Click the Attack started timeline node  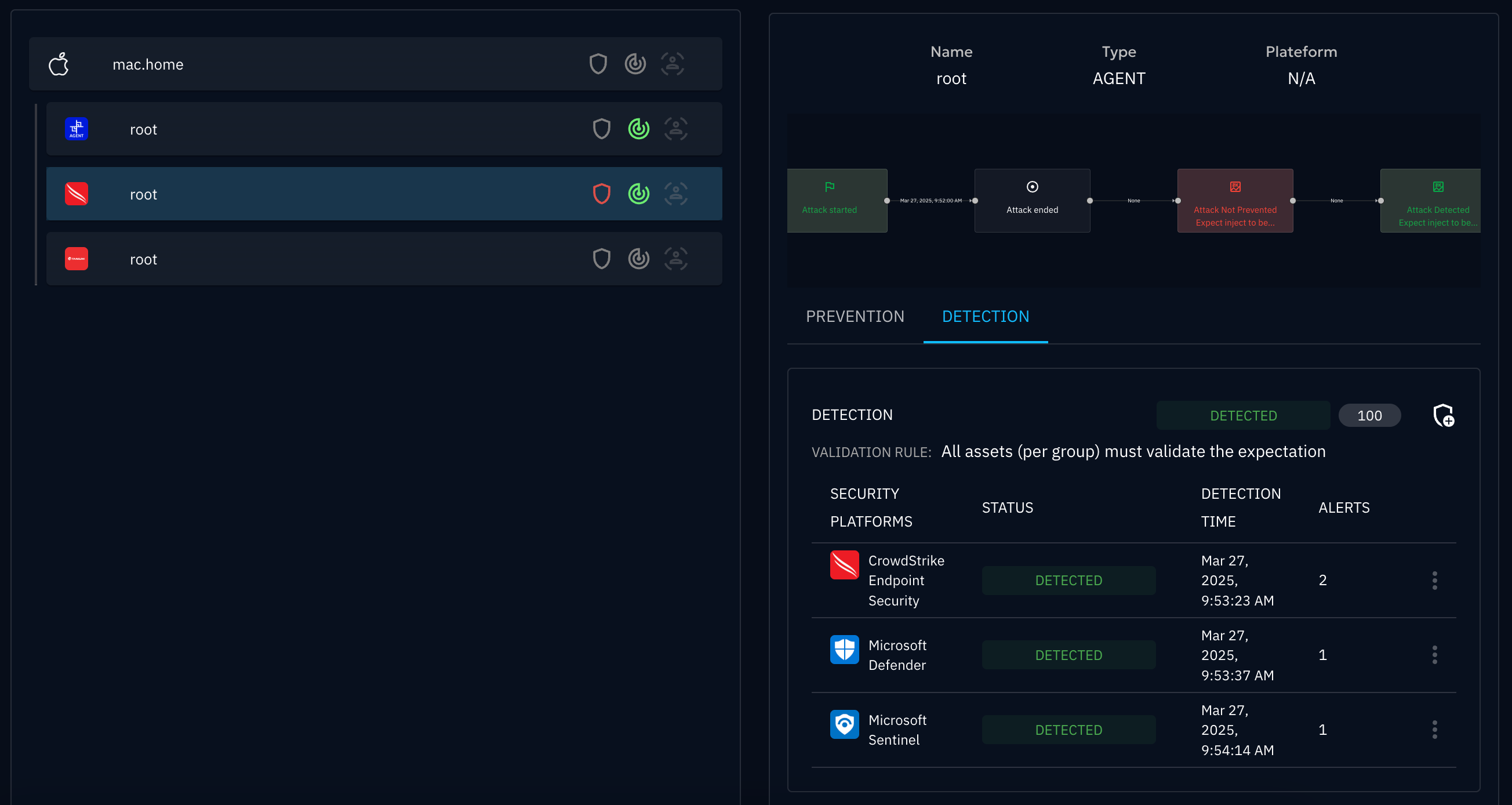point(837,201)
